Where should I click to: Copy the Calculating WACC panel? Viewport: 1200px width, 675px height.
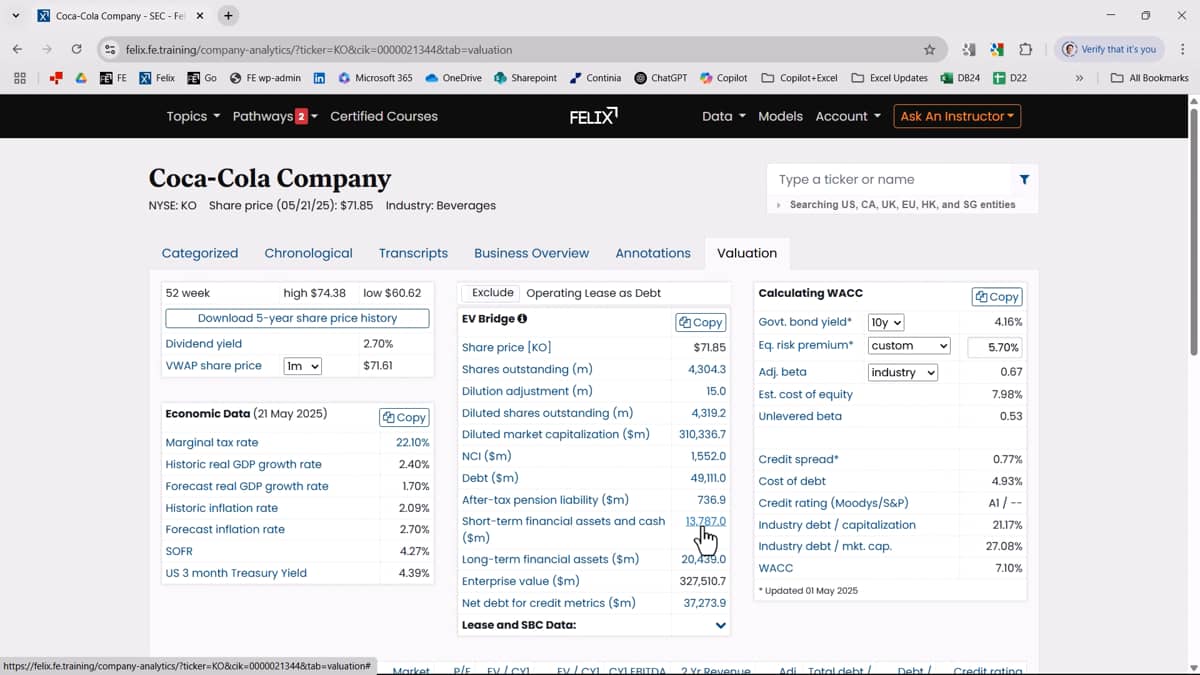997,296
